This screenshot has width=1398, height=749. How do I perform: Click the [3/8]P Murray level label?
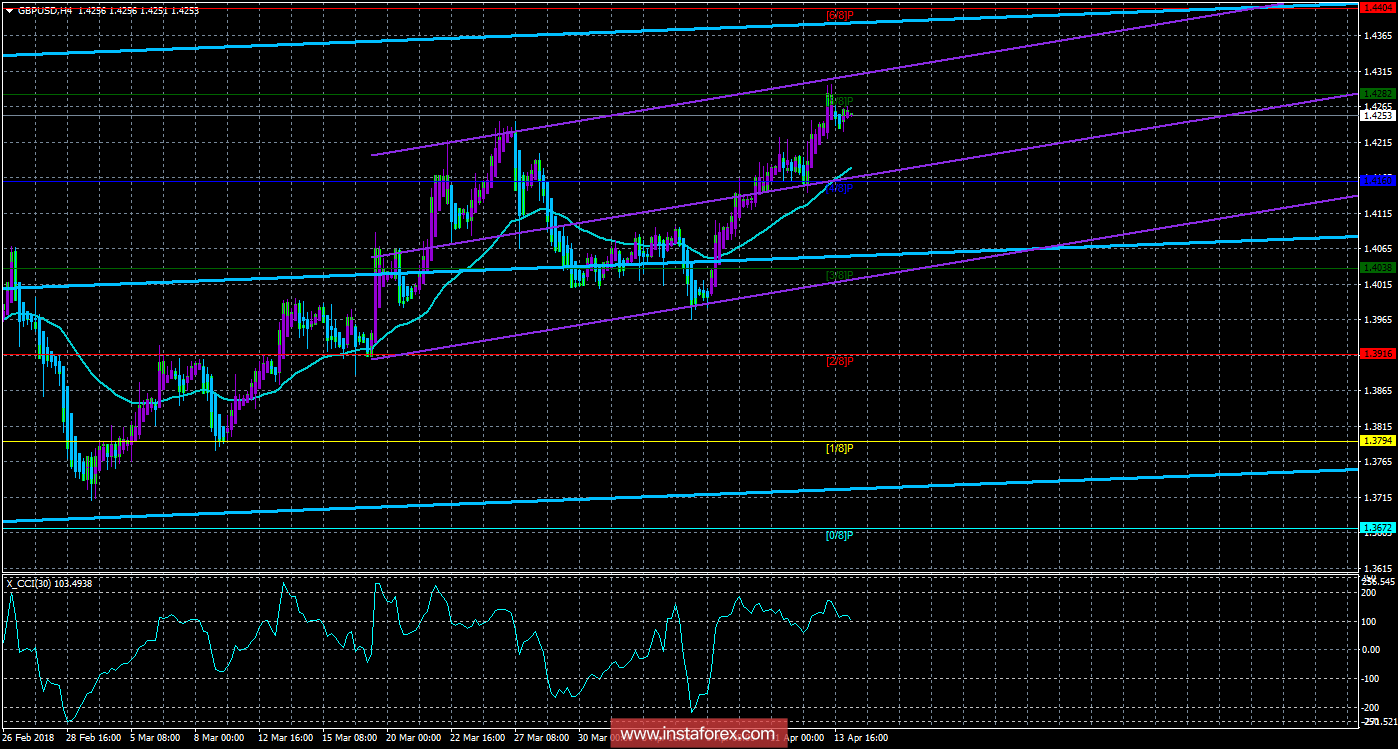tap(839, 275)
